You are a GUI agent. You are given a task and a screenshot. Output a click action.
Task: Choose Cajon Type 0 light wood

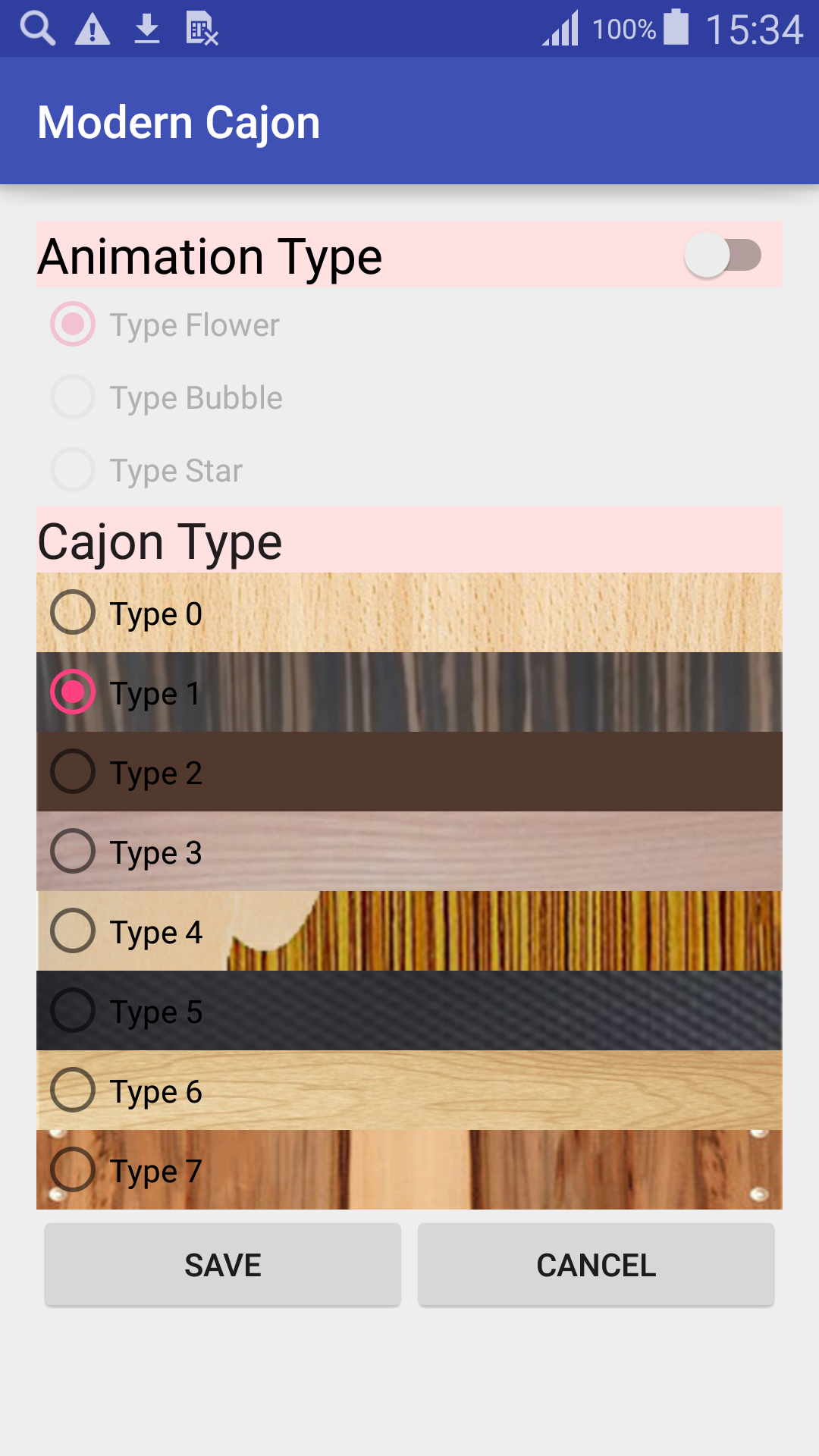click(x=73, y=613)
